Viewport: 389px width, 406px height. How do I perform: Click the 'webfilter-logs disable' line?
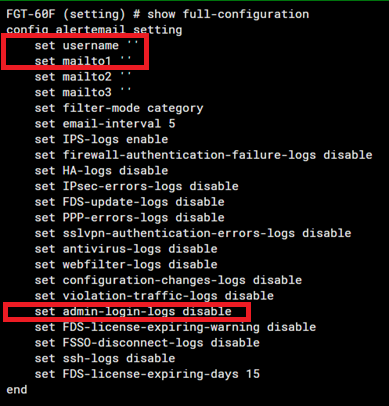click(126, 265)
